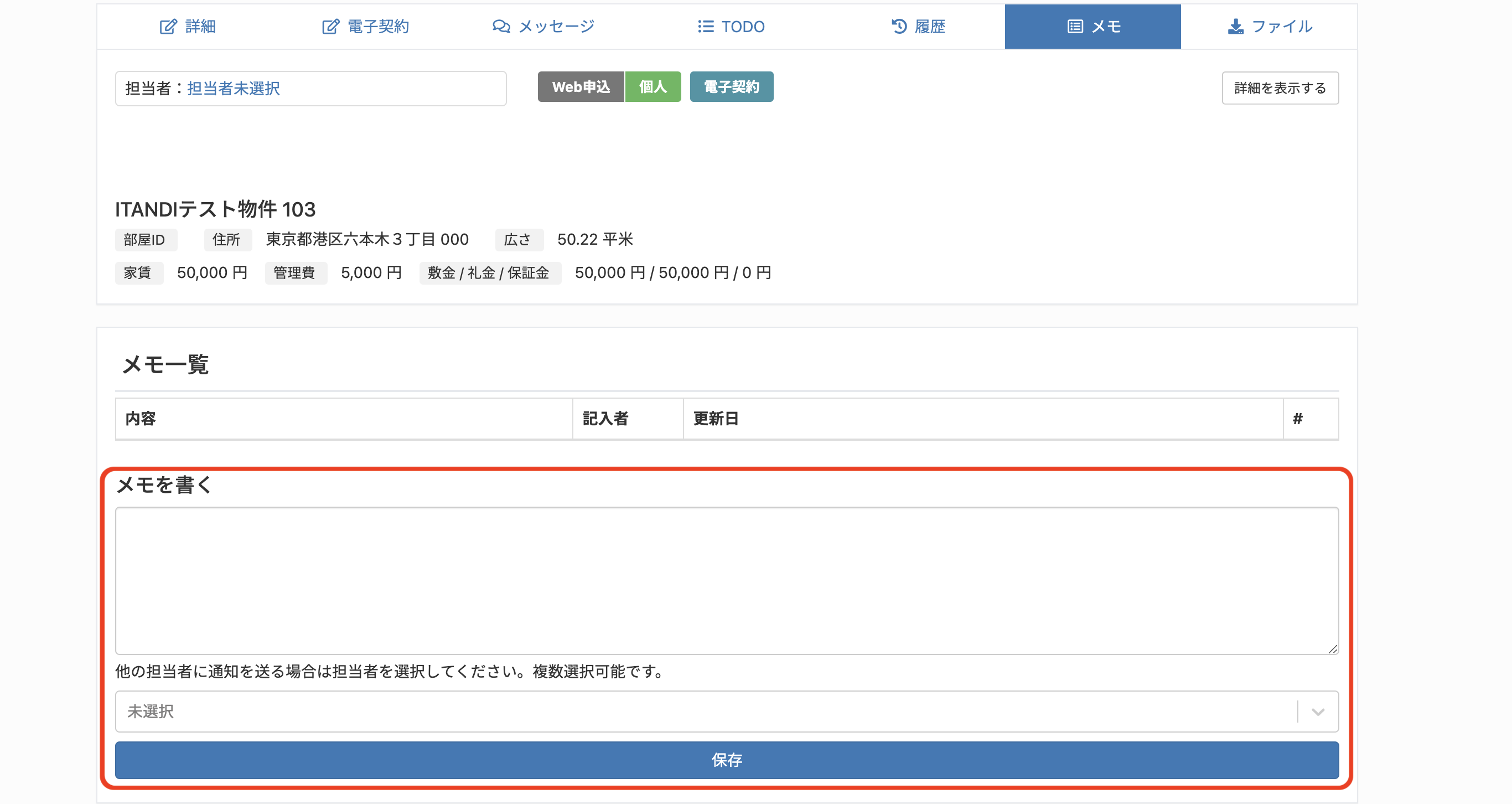The image size is (1512, 804).
Task: Click the # column header
Action: click(x=1311, y=419)
